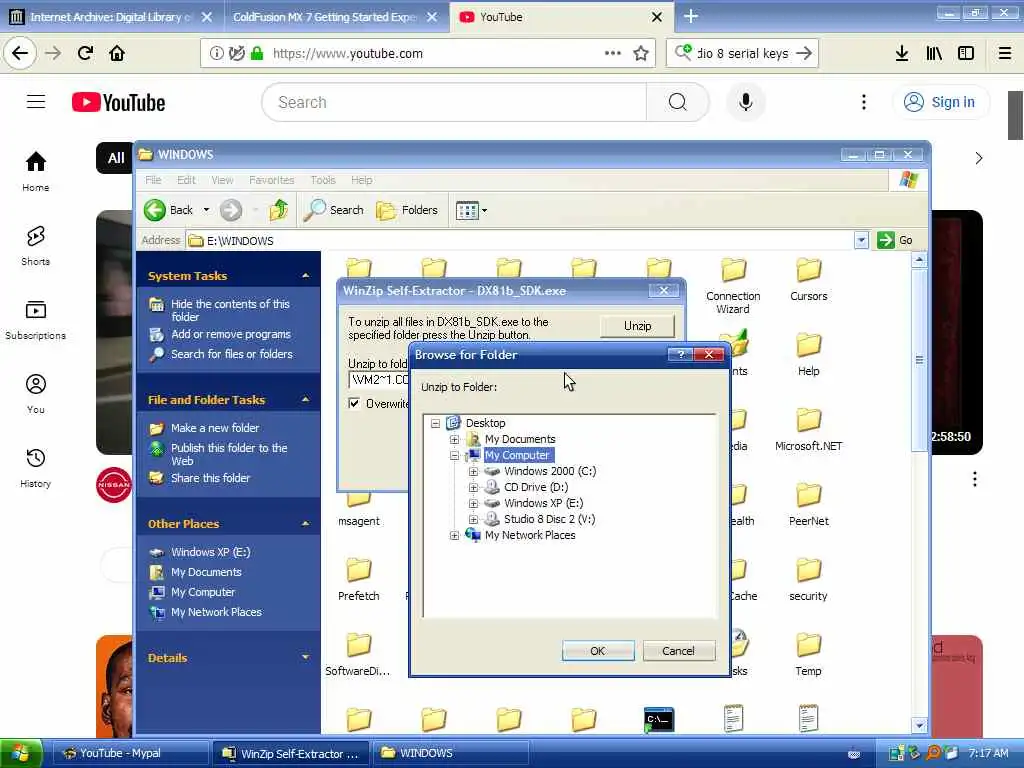Open the Explorer Favorites menu

coord(272,180)
